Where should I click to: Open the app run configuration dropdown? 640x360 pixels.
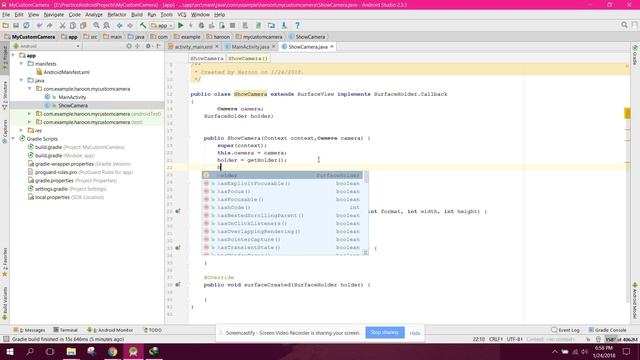pyautogui.click(x=162, y=25)
